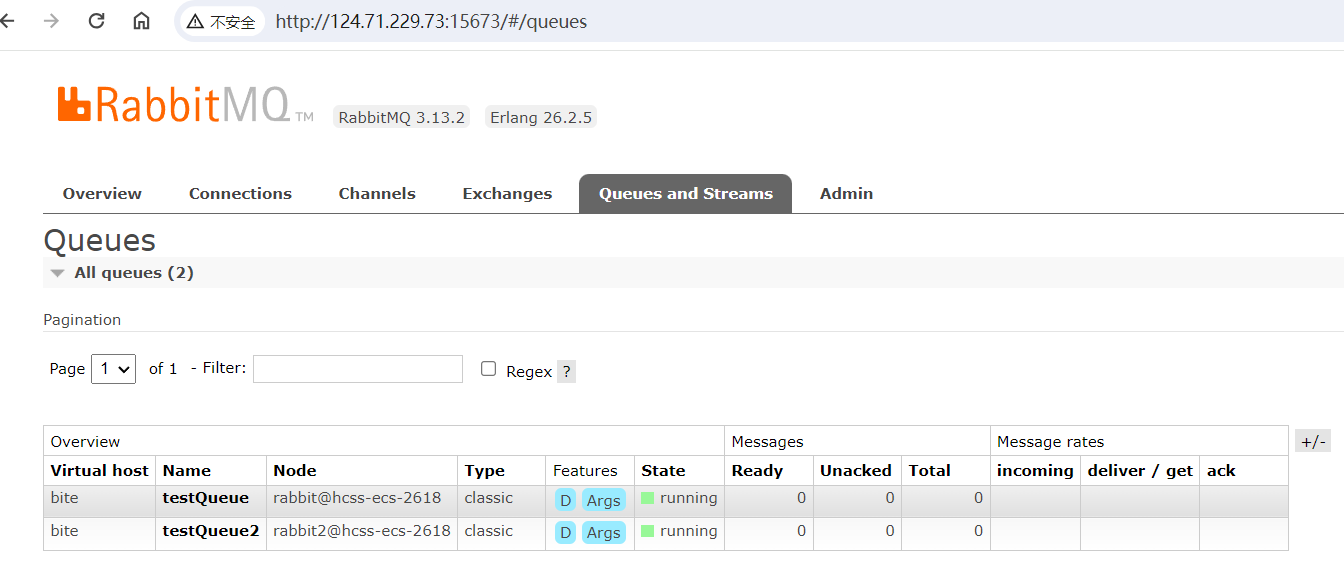Reload the page with the refresh icon
1344x563 pixels.
(97, 21)
